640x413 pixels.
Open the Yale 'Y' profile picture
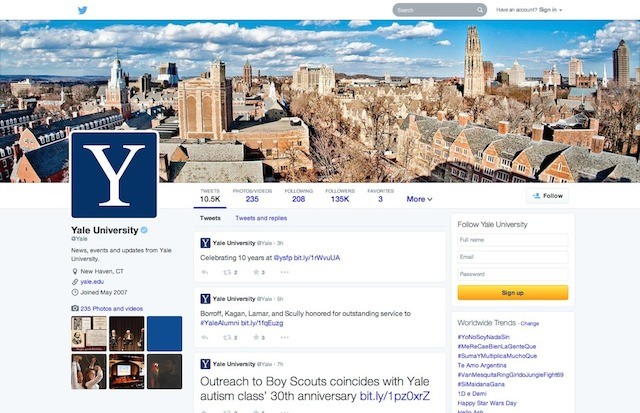pos(114,174)
